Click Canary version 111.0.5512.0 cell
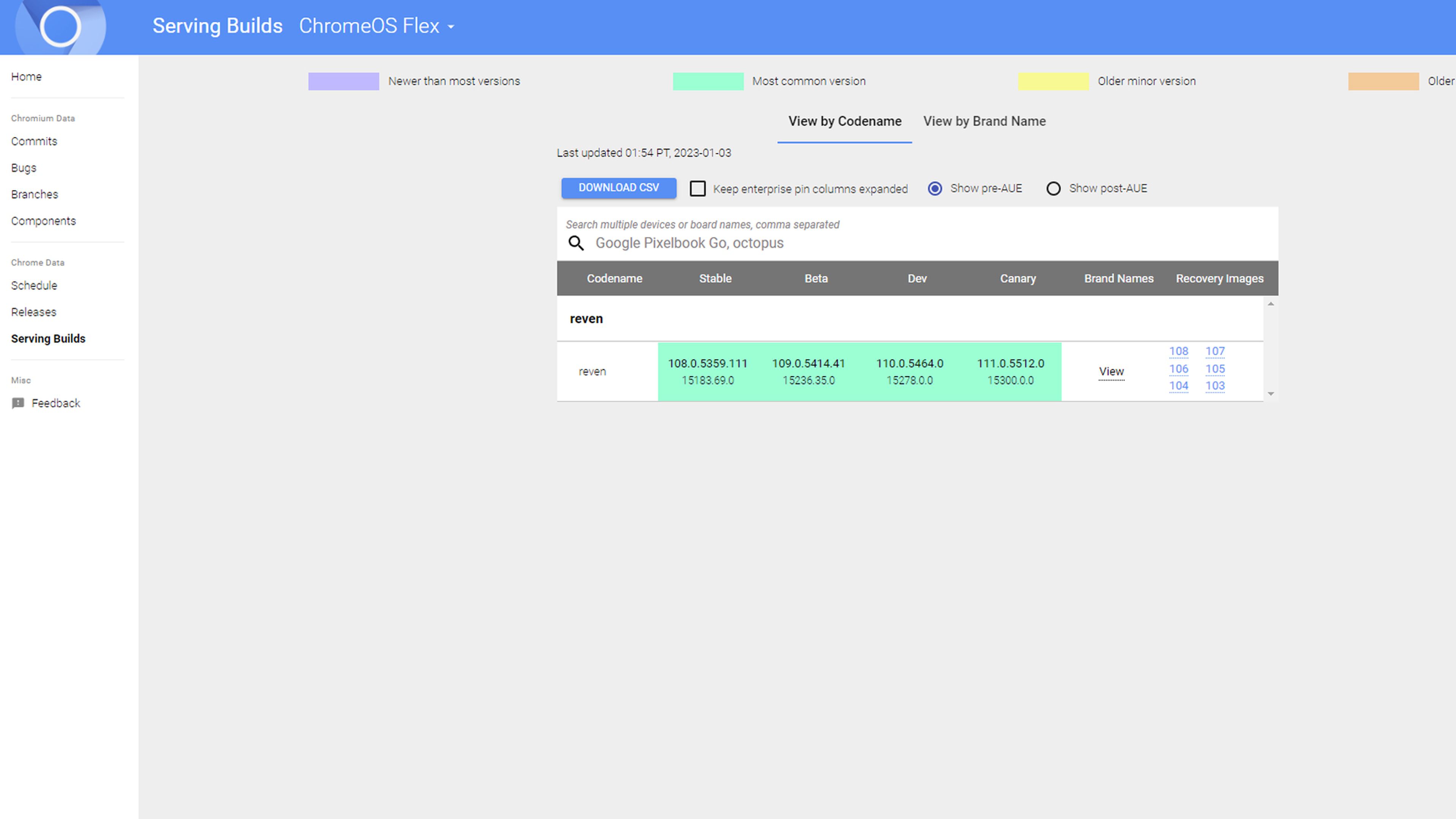This screenshot has height=819, width=1456. (x=1010, y=371)
